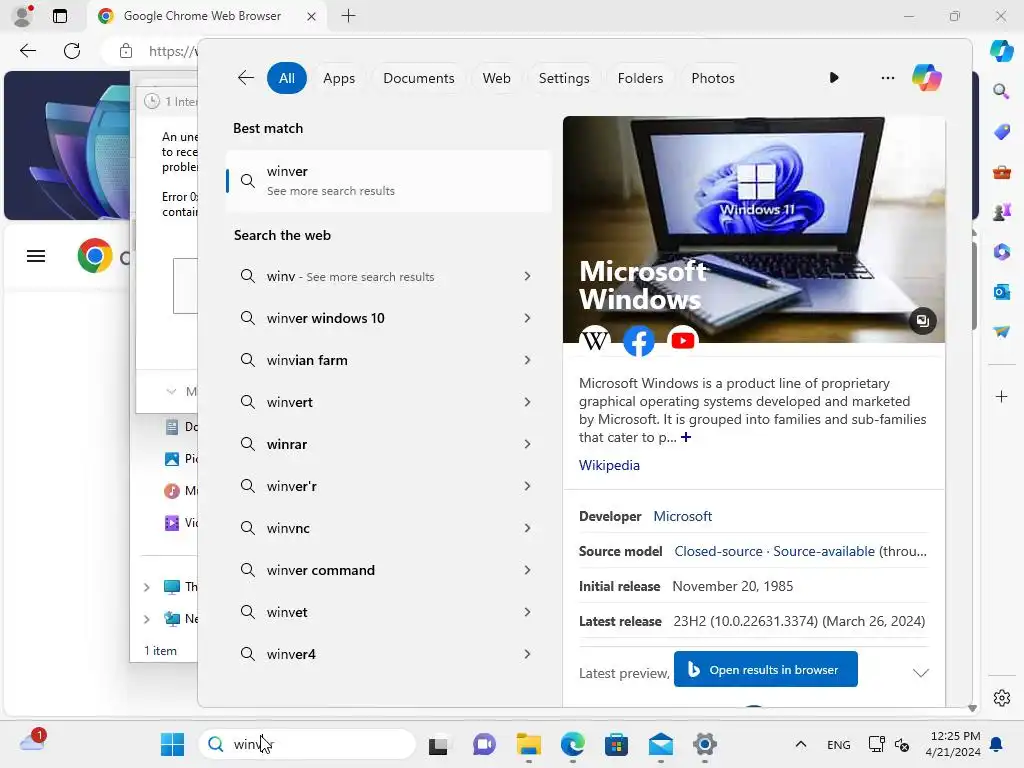Image resolution: width=1024 pixels, height=768 pixels.
Task: Click the taskbar search input box
Action: (x=307, y=744)
